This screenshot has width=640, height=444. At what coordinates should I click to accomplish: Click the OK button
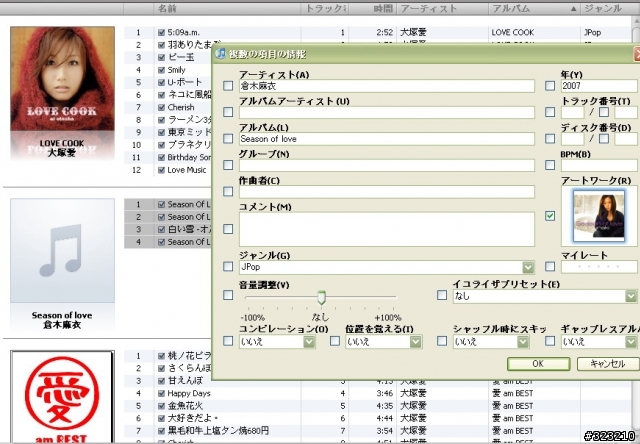[538, 364]
